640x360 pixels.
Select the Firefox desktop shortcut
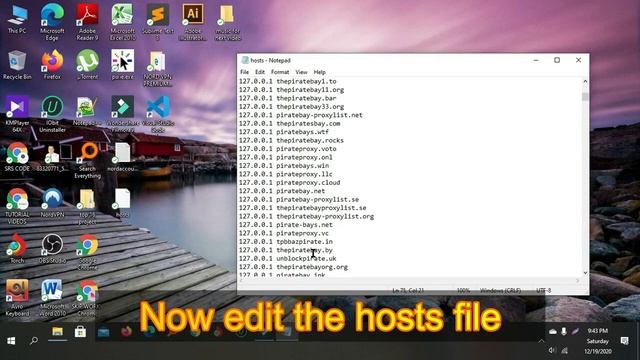(52, 65)
